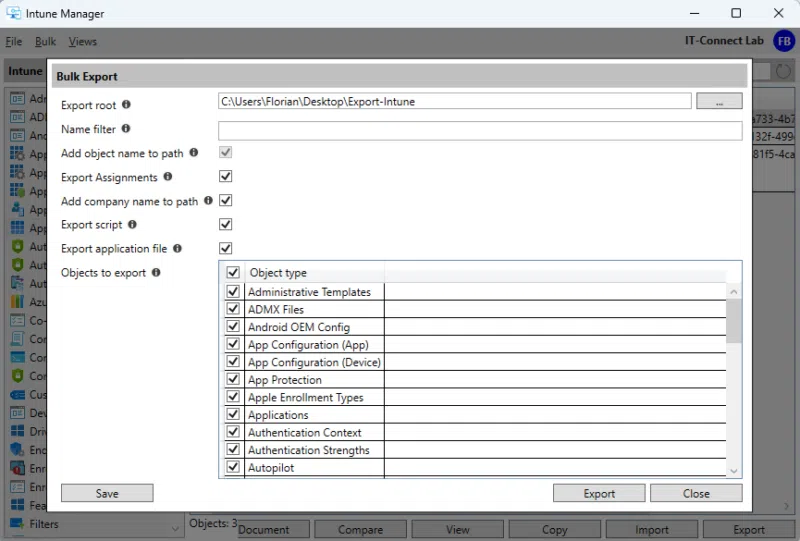Click the info icon next to Export script
The image size is (800, 541).
click(x=132, y=225)
